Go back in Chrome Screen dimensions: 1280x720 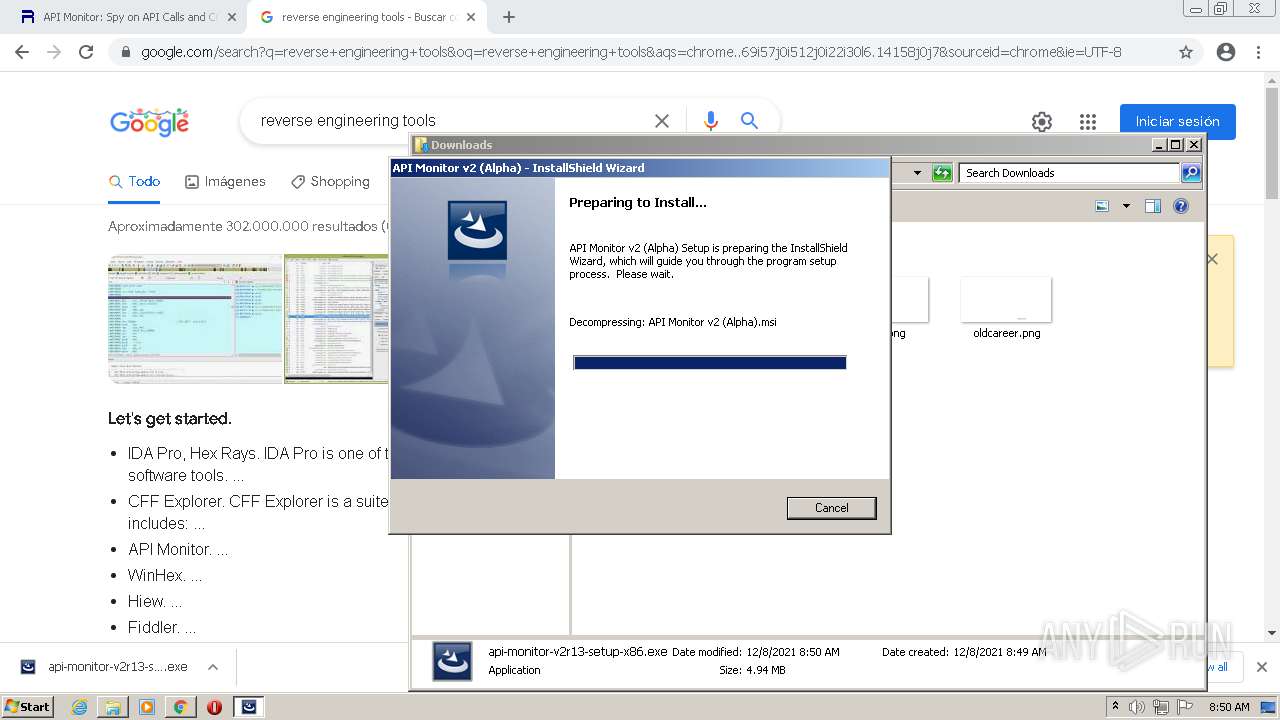click(22, 52)
